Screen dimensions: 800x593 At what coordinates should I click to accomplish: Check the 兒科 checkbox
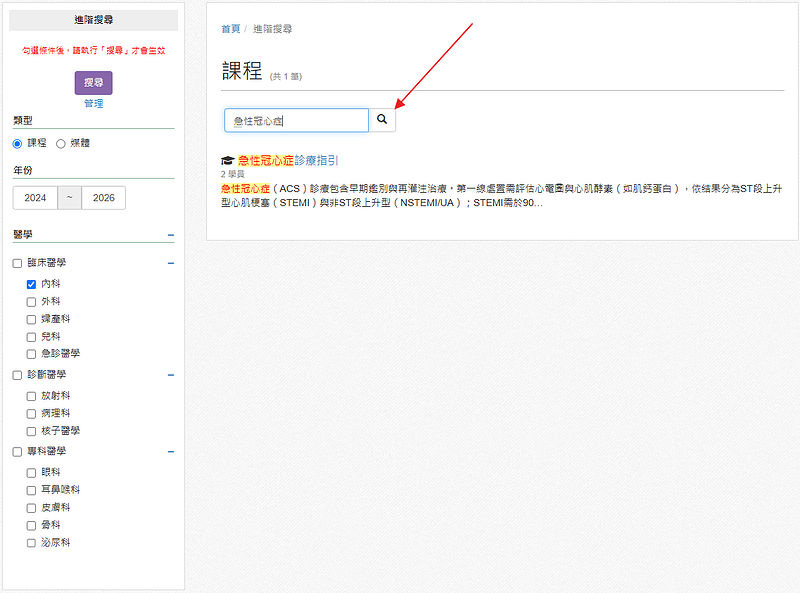point(31,337)
